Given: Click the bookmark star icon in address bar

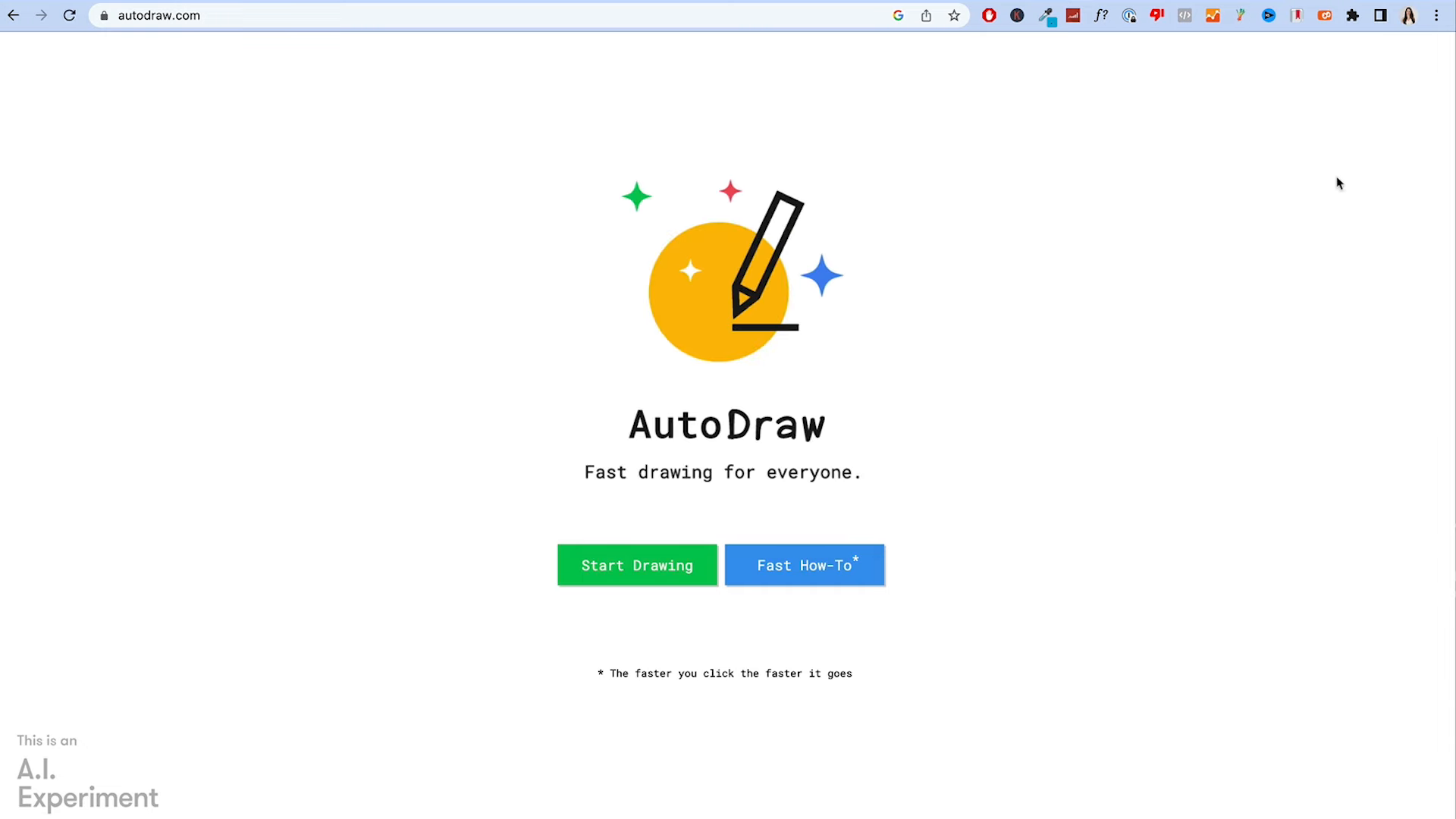Looking at the screenshot, I should tap(955, 15).
